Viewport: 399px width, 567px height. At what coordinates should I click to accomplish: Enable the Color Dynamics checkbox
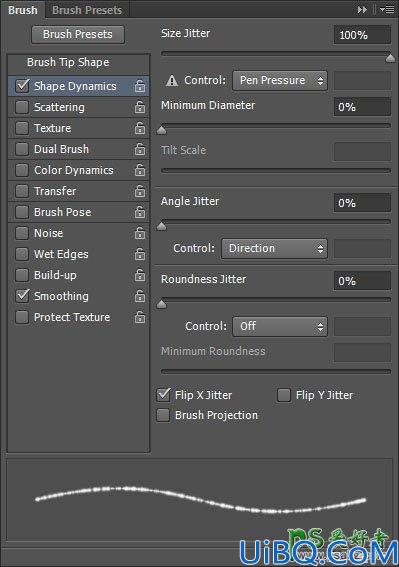tap(22, 170)
